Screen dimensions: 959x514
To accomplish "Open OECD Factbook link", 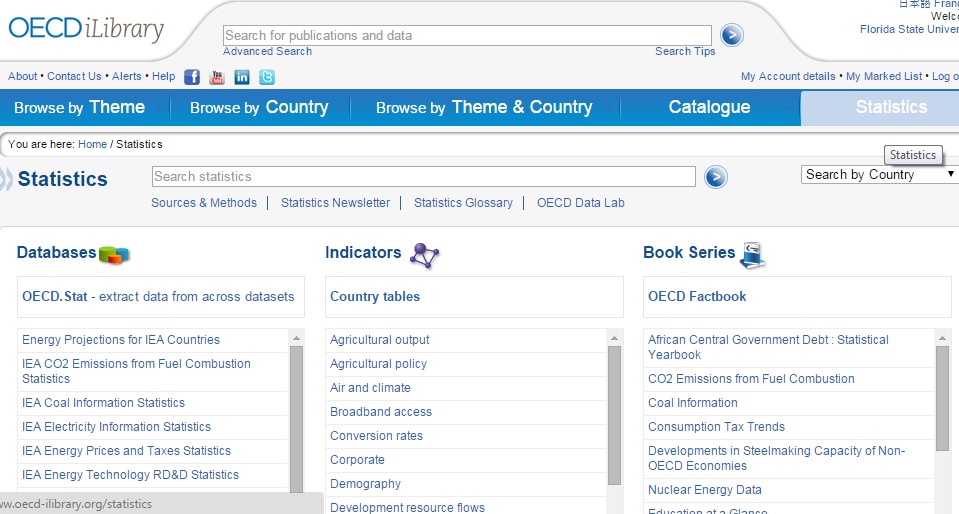I will 697,297.
